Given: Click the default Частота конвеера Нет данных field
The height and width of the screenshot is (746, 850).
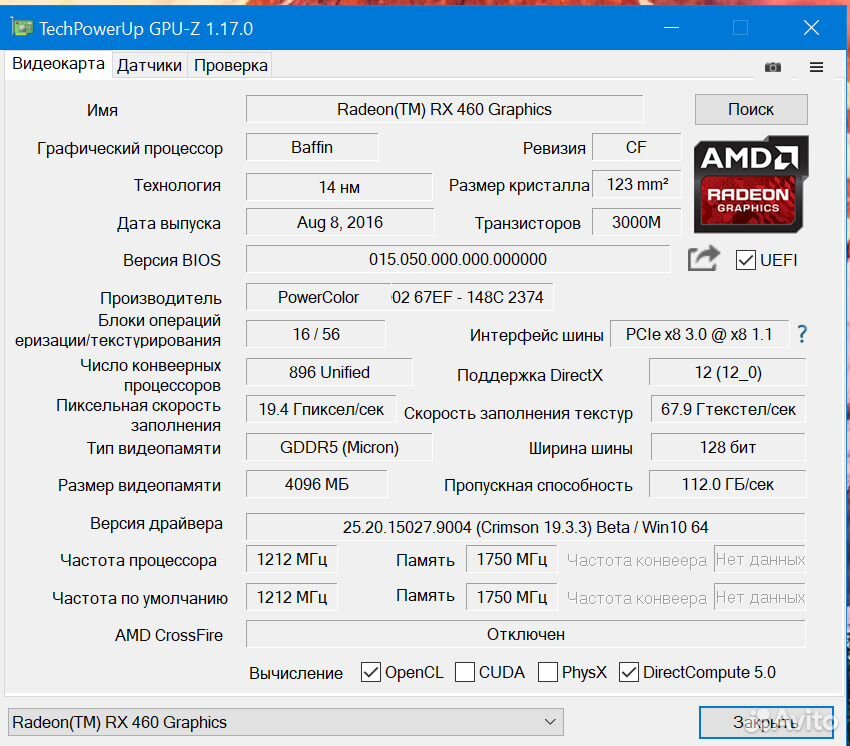Looking at the screenshot, I should [760, 597].
